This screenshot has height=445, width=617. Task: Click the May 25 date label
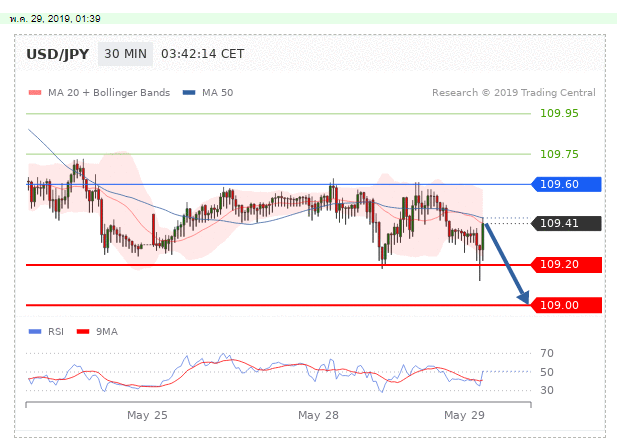click(147, 415)
